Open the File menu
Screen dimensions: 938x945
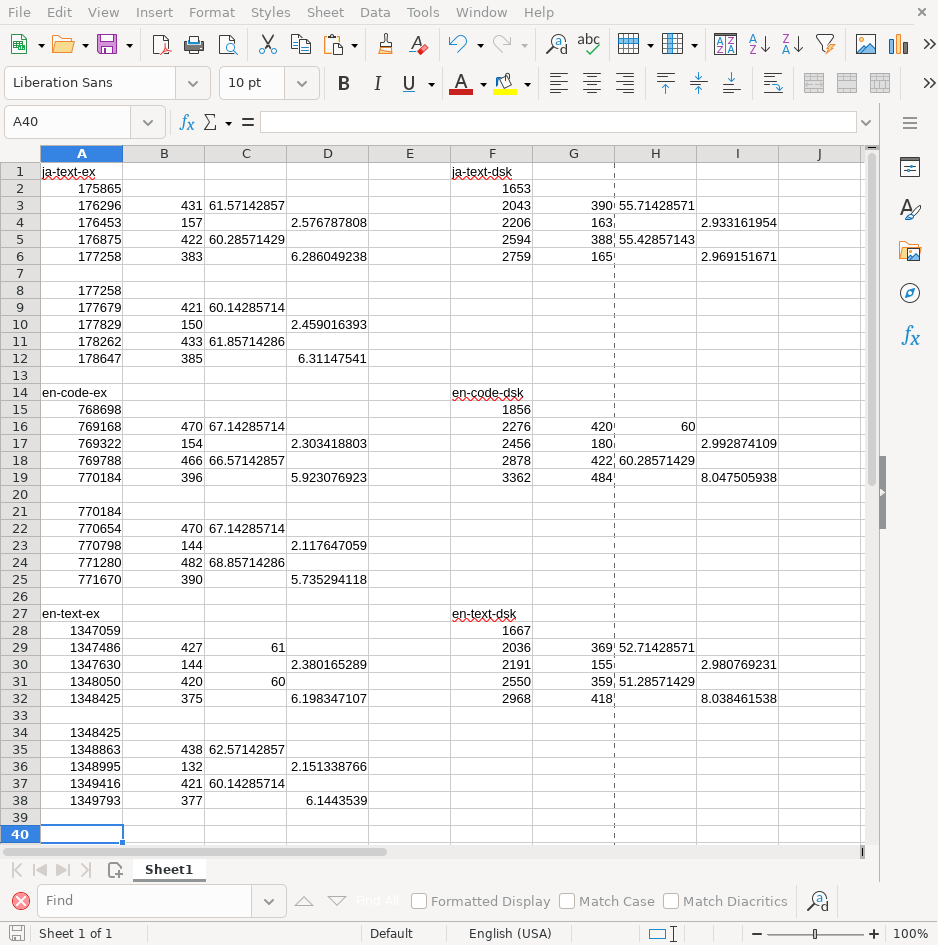(19, 12)
